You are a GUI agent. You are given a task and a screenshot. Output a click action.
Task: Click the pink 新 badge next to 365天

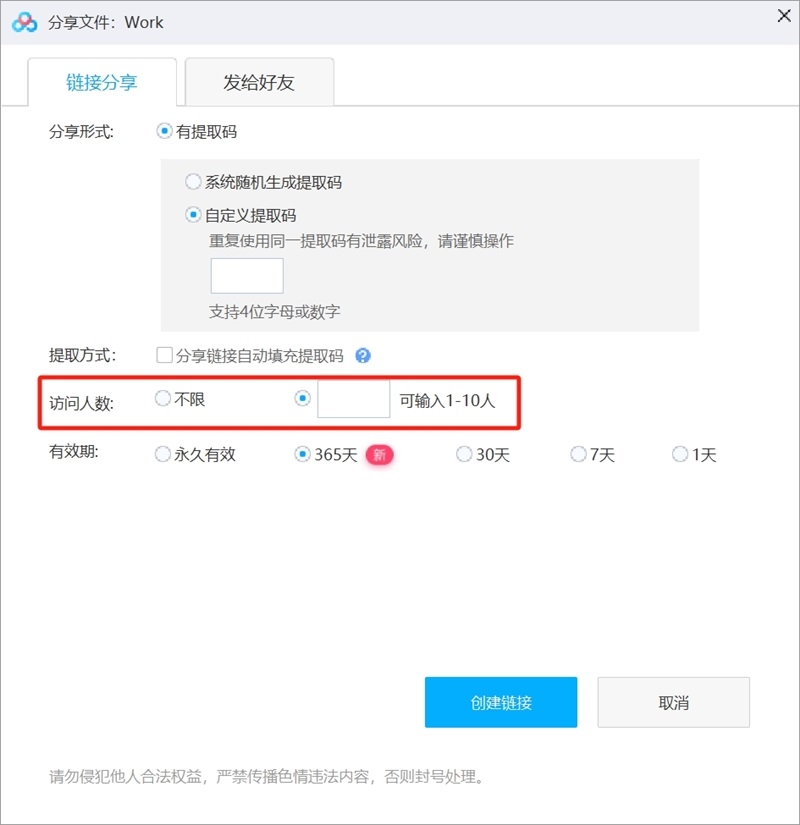pyautogui.click(x=378, y=454)
